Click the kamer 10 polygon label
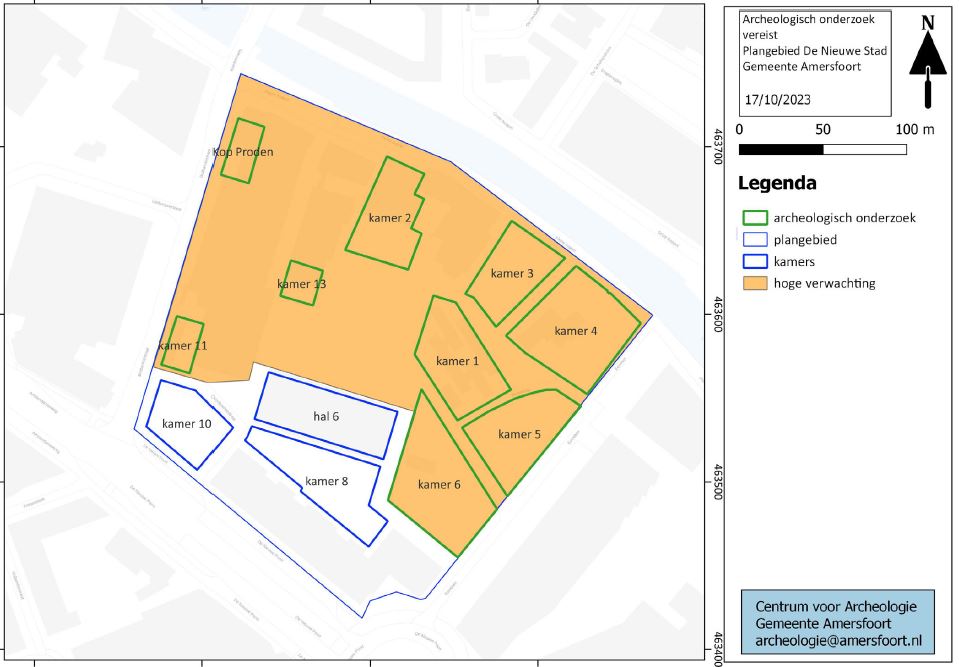 [x=186, y=424]
